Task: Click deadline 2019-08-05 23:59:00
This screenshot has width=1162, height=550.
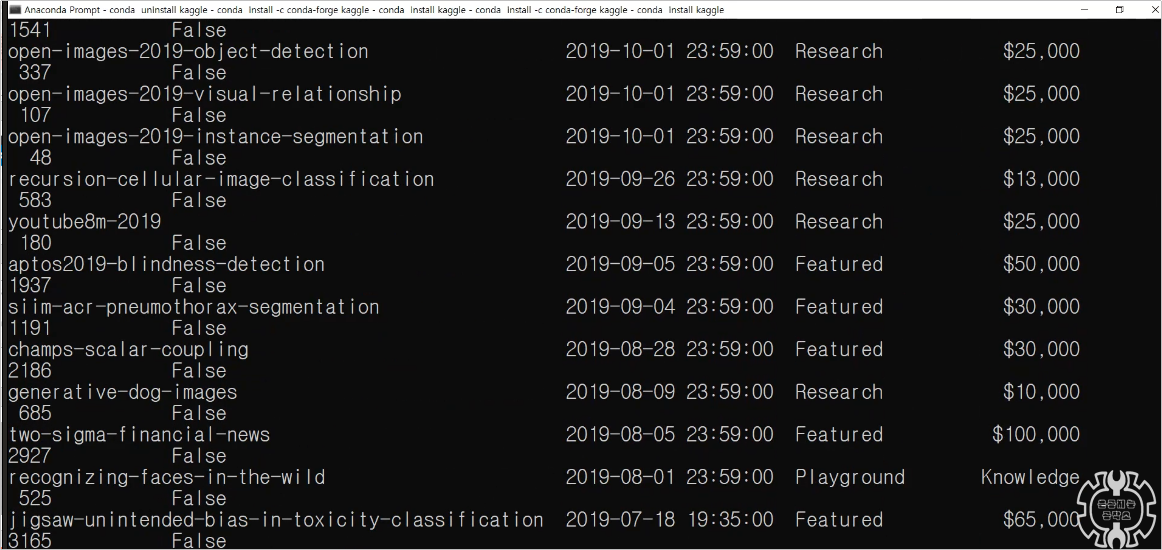Action: click(x=670, y=434)
